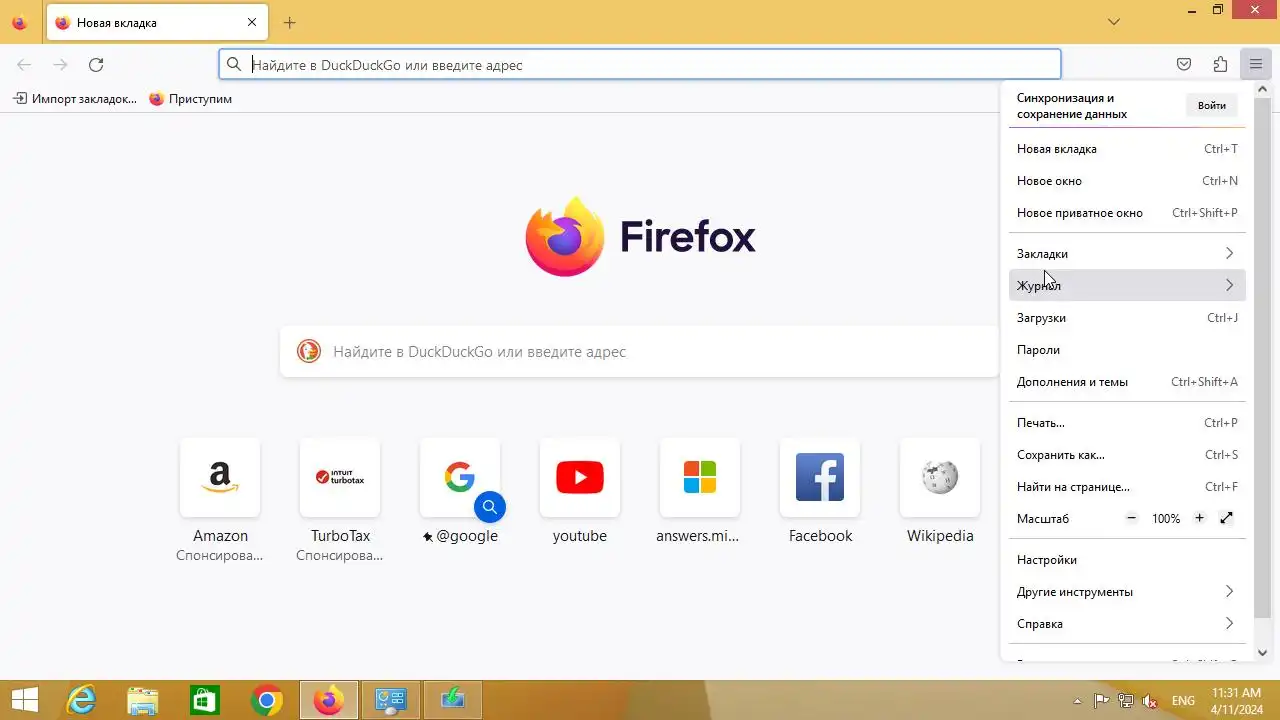Click the address bar input field
This screenshot has width=1280, height=720.
640,65
